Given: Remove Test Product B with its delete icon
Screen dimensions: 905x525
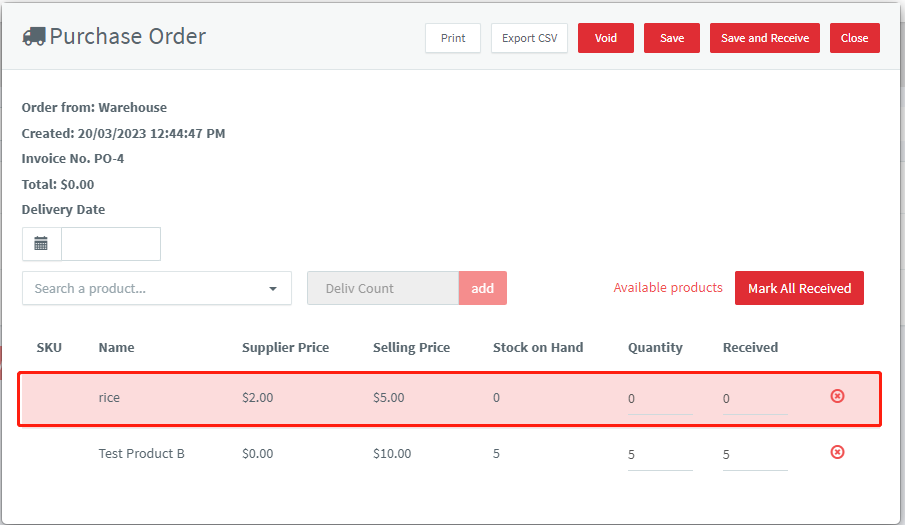Looking at the screenshot, I should [x=837, y=452].
